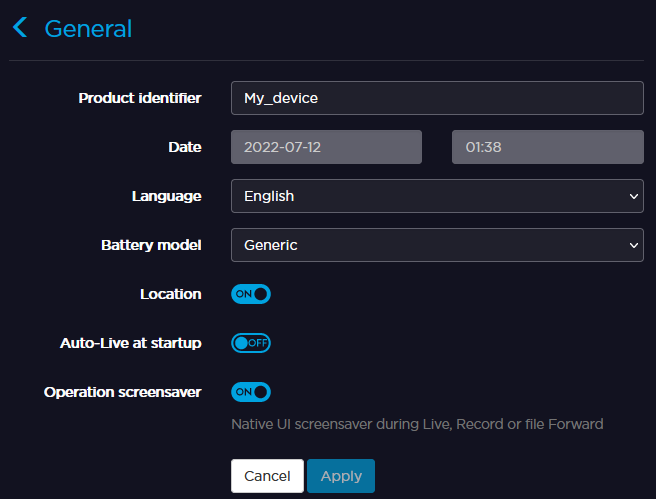Click the back arrow next to General
Image resolution: width=656 pixels, height=499 pixels.
(x=20, y=28)
